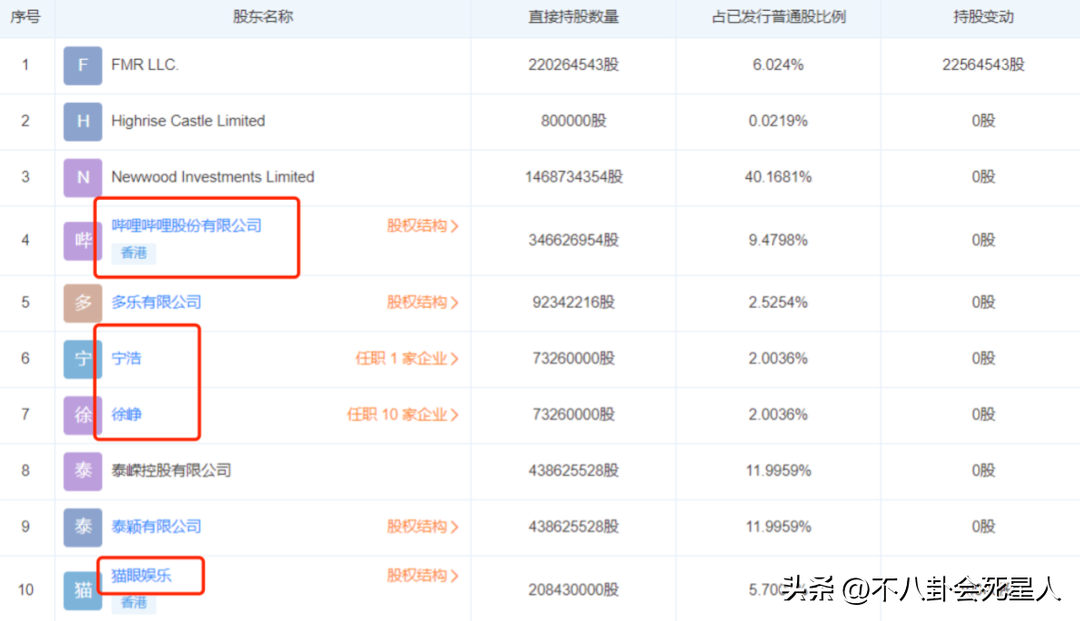The width and height of the screenshot is (1080, 621).
Task: Click the 0股 change in the 泰嵘控股有限公司 row
Action: tap(984, 471)
